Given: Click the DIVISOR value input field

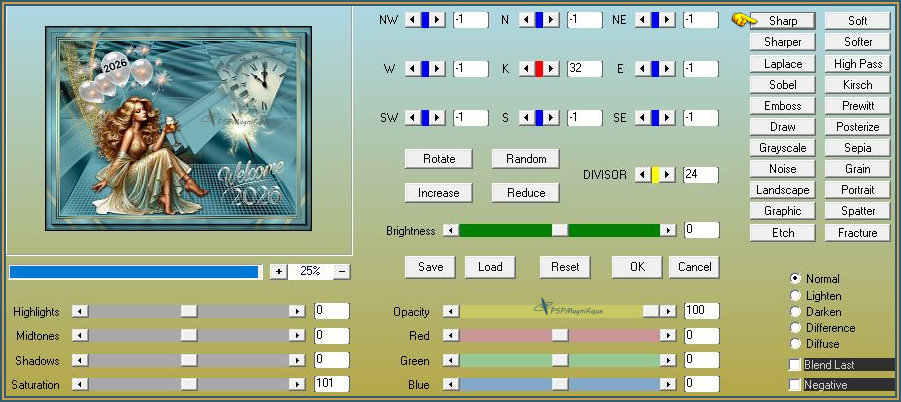Looking at the screenshot, I should click(700, 175).
